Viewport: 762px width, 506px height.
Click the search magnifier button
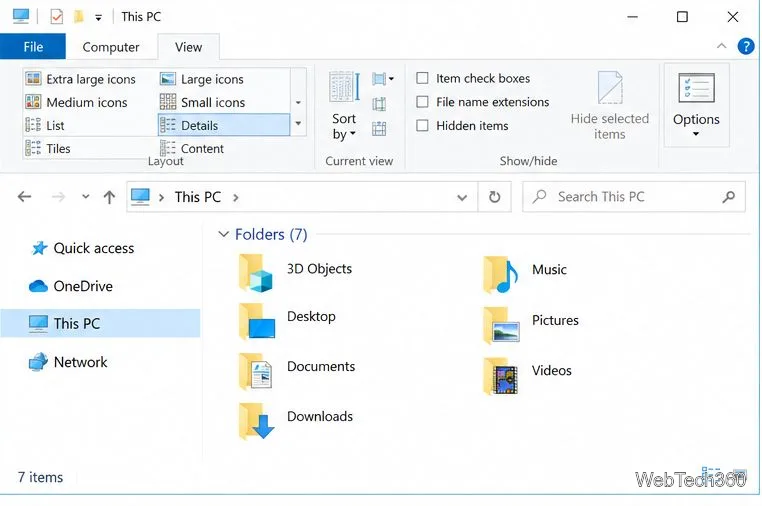(x=728, y=196)
